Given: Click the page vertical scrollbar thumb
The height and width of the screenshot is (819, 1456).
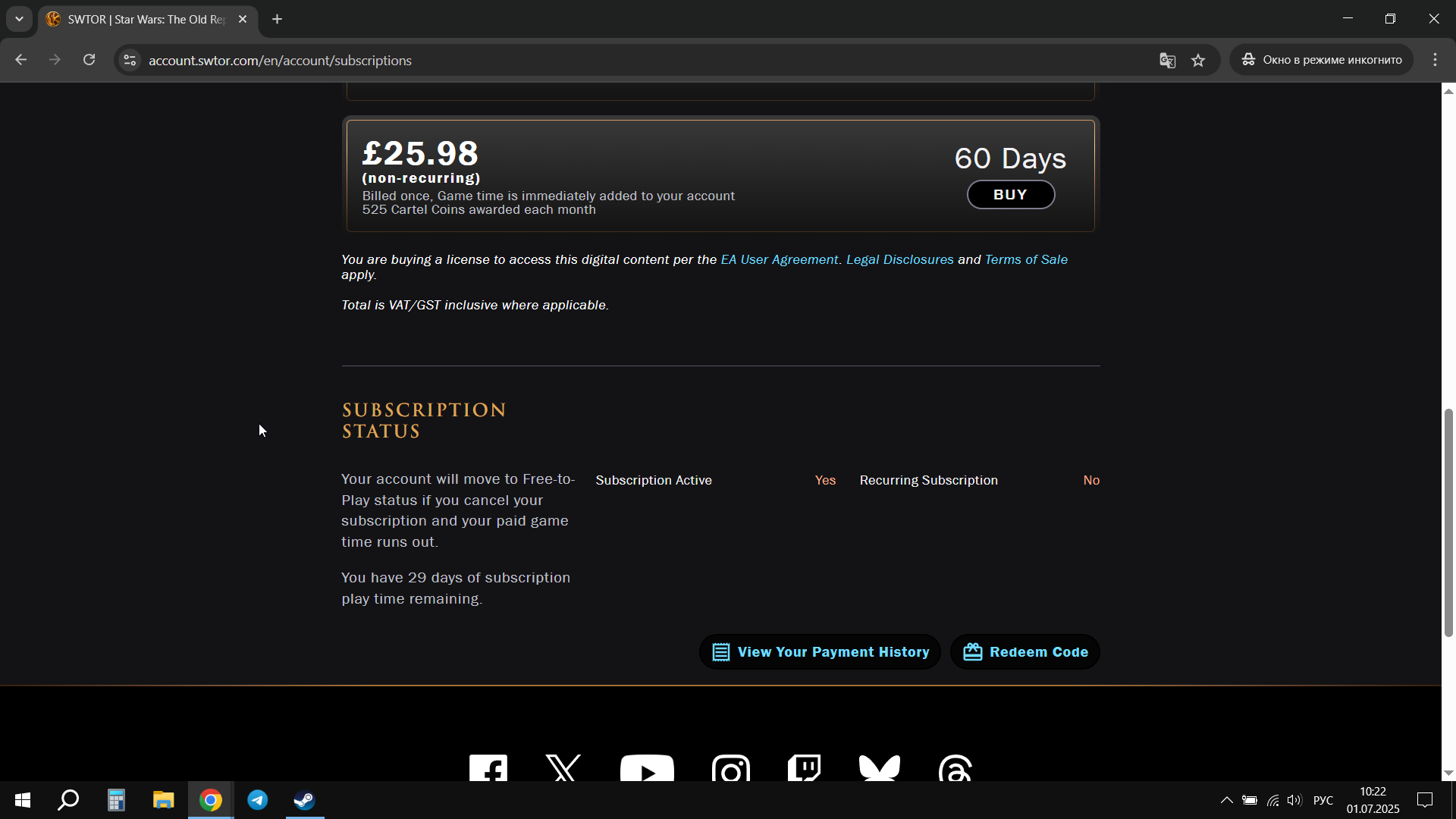Looking at the screenshot, I should pos(1448,523).
